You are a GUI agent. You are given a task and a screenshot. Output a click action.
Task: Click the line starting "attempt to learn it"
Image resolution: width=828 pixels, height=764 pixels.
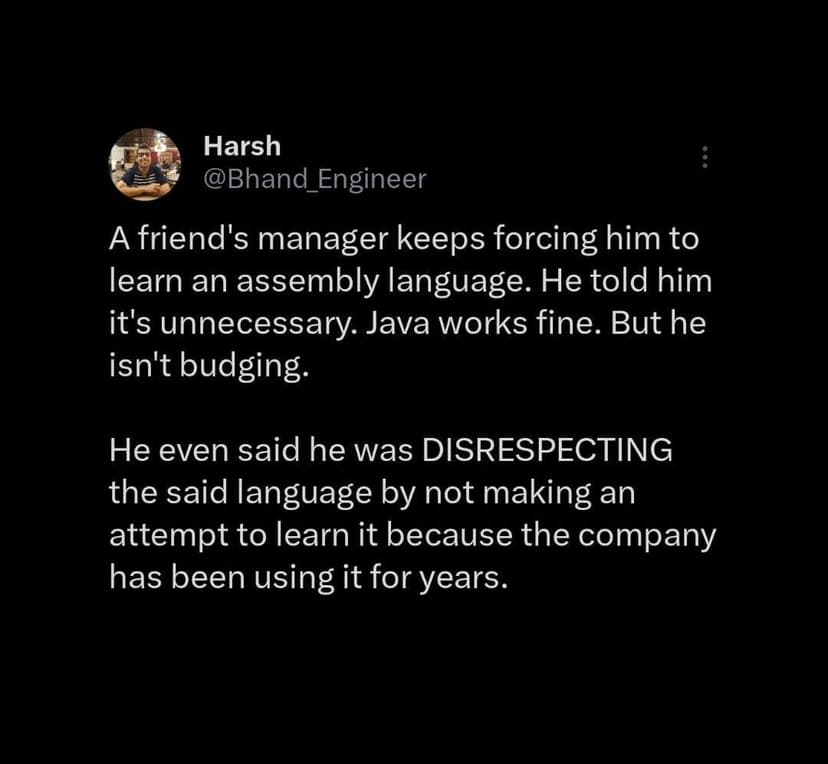412,535
